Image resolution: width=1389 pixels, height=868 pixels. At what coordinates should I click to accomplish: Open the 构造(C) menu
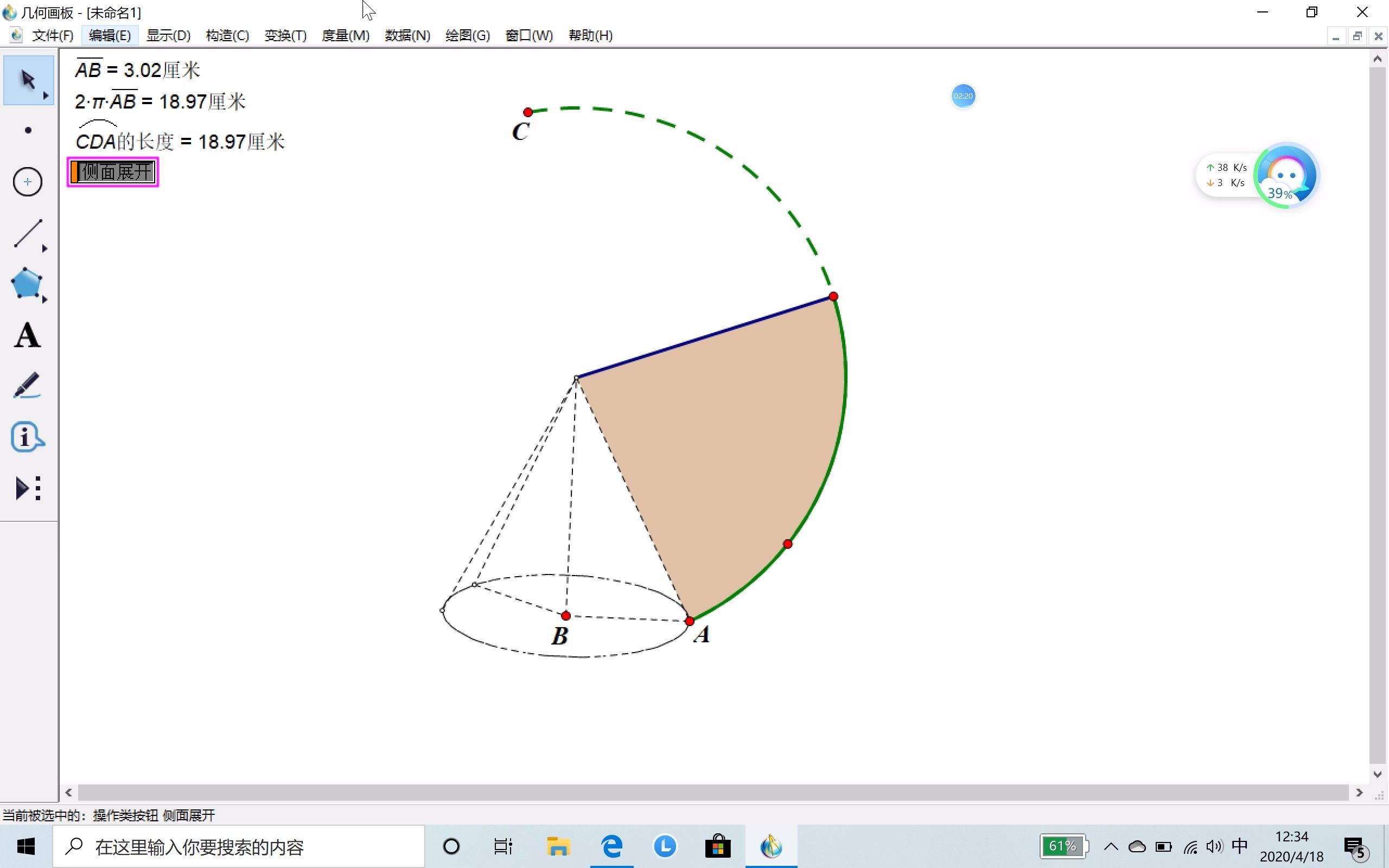pos(227,36)
